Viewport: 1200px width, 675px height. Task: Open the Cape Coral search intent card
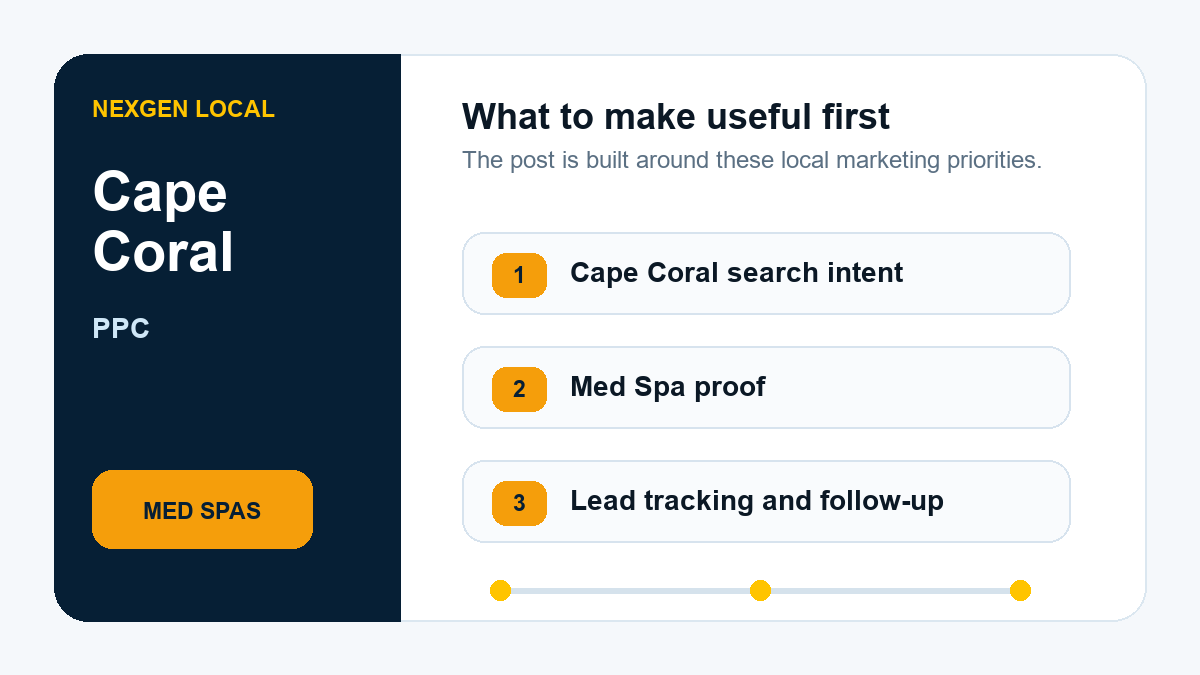(x=766, y=274)
